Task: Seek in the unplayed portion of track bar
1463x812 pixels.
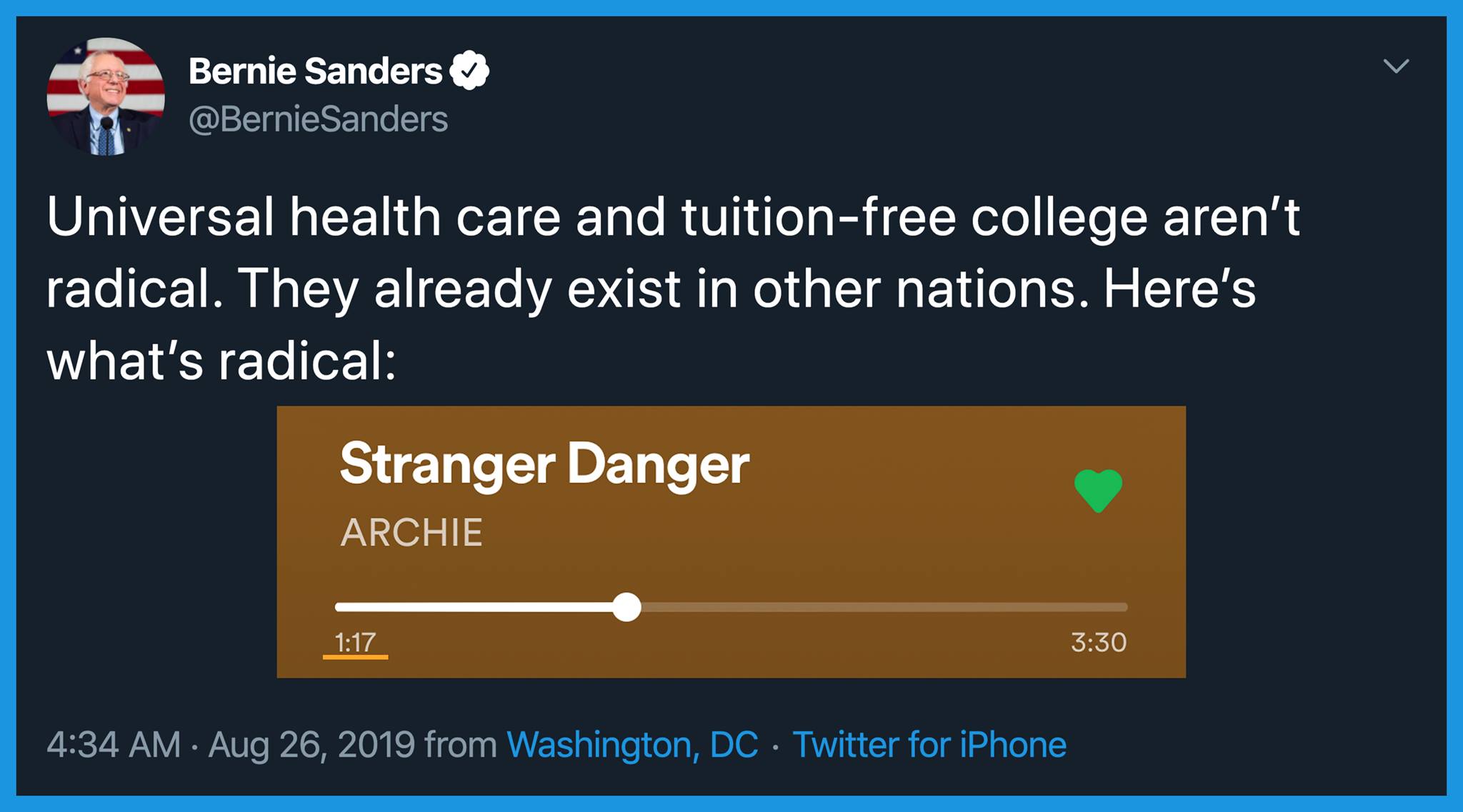Action: click(884, 607)
